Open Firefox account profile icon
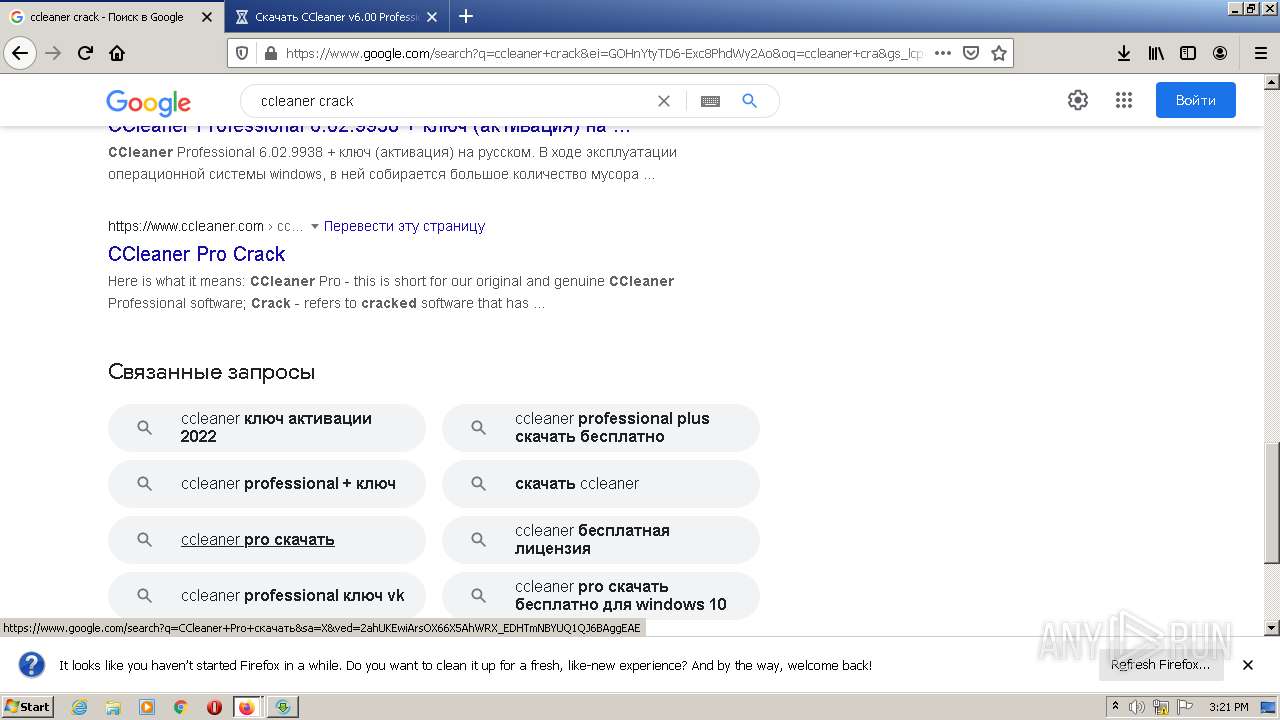 (1220, 53)
